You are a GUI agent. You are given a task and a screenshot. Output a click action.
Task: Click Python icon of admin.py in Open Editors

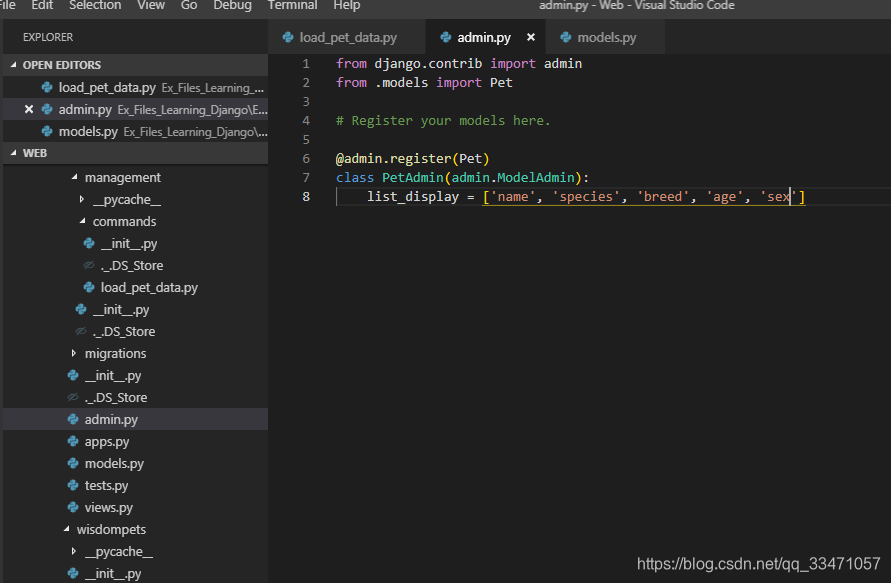47,109
